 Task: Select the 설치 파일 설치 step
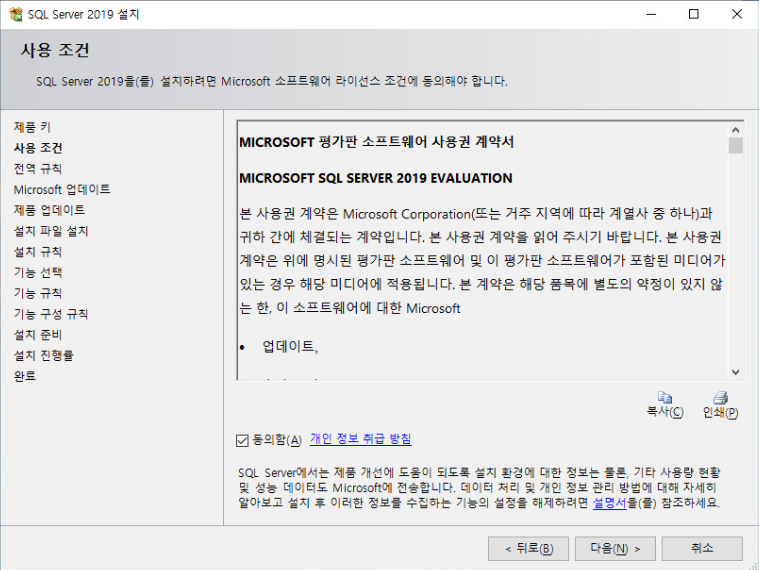pyautogui.click(x=51, y=231)
